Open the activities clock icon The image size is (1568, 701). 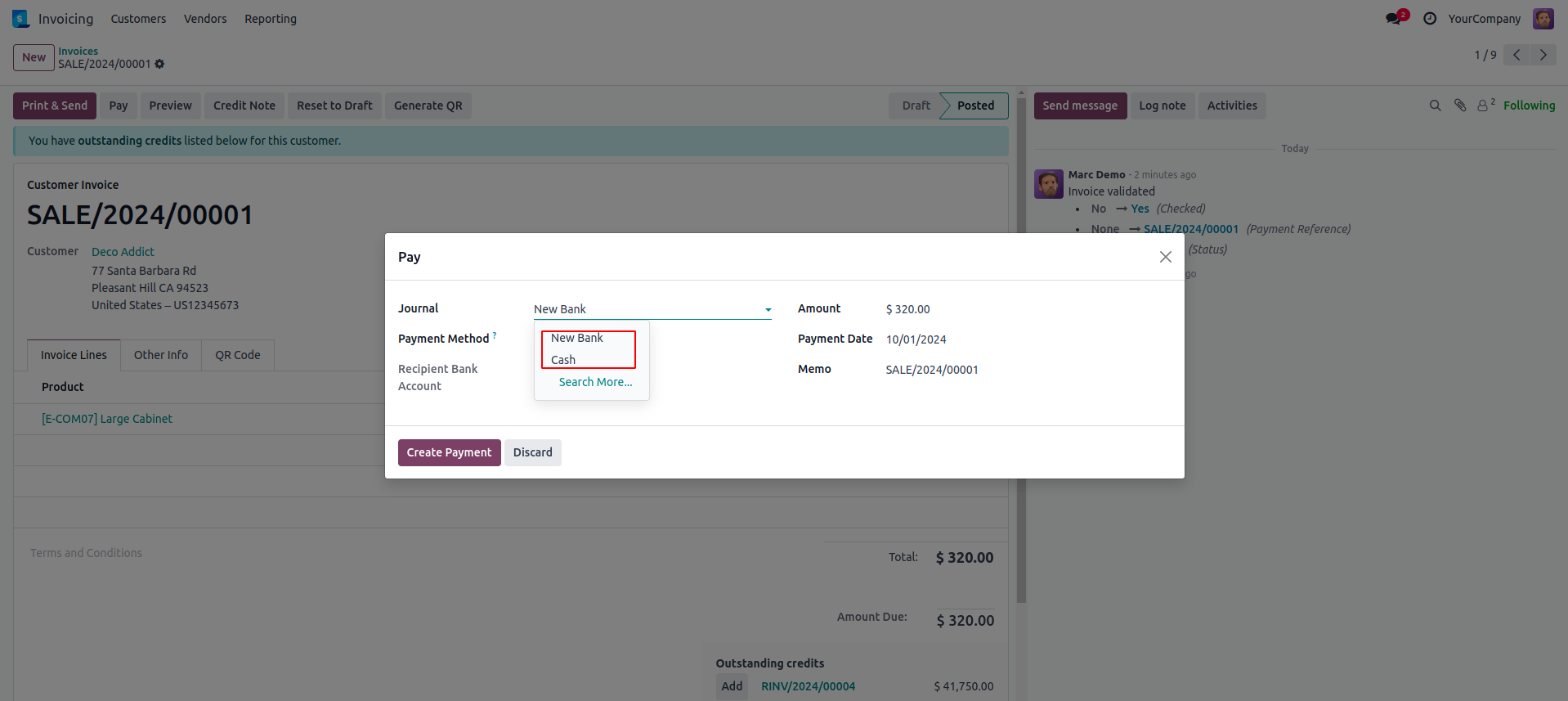(x=1430, y=19)
